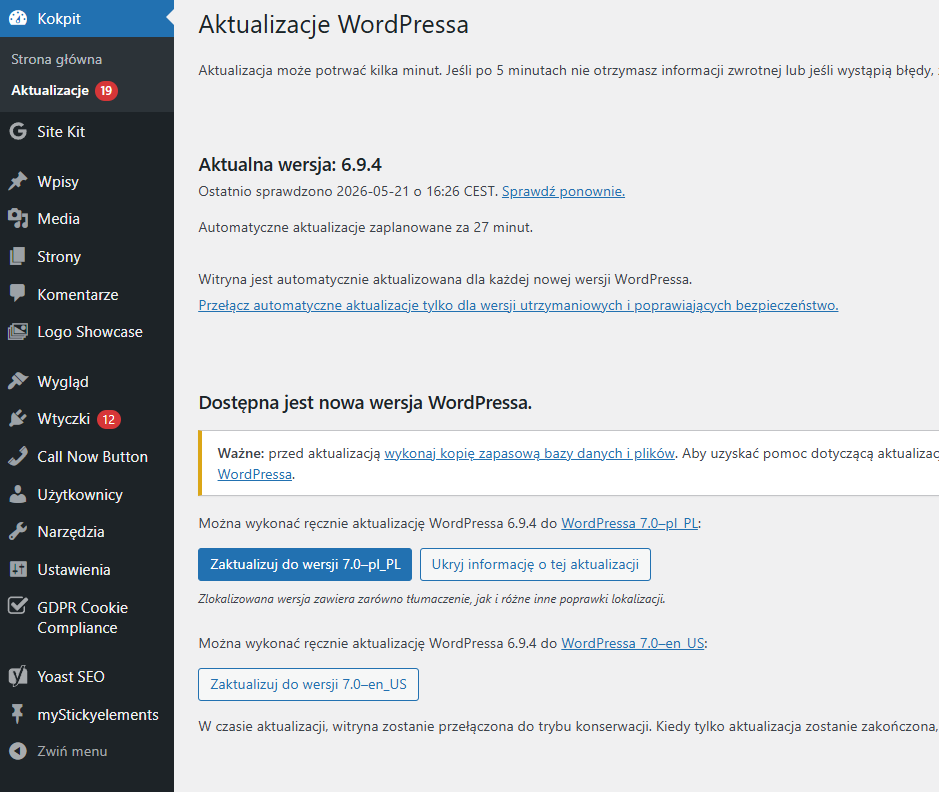Click the Logo Showcase gallery icon

[x=18, y=331]
